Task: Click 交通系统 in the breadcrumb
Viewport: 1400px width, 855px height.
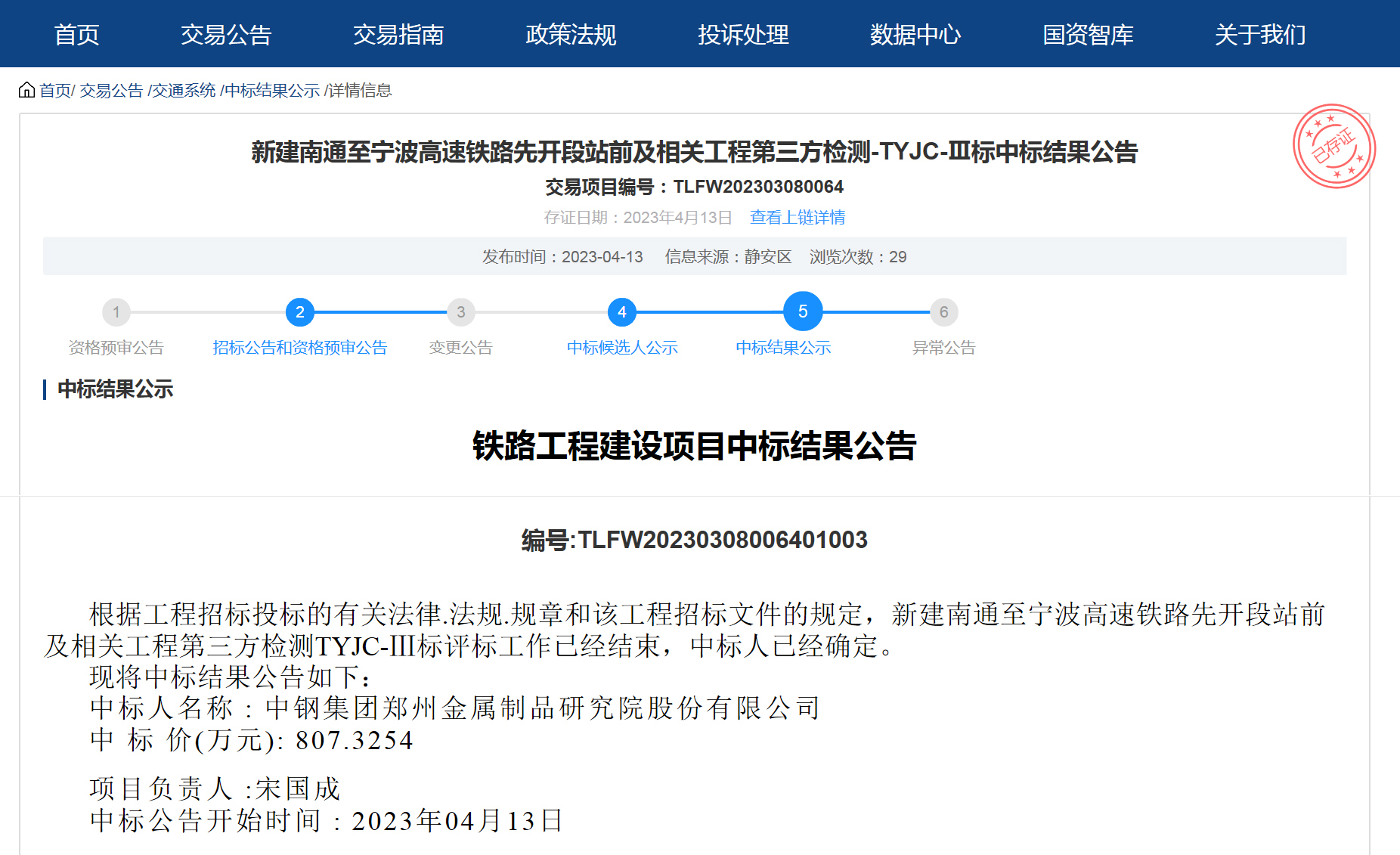Action: pos(184,91)
